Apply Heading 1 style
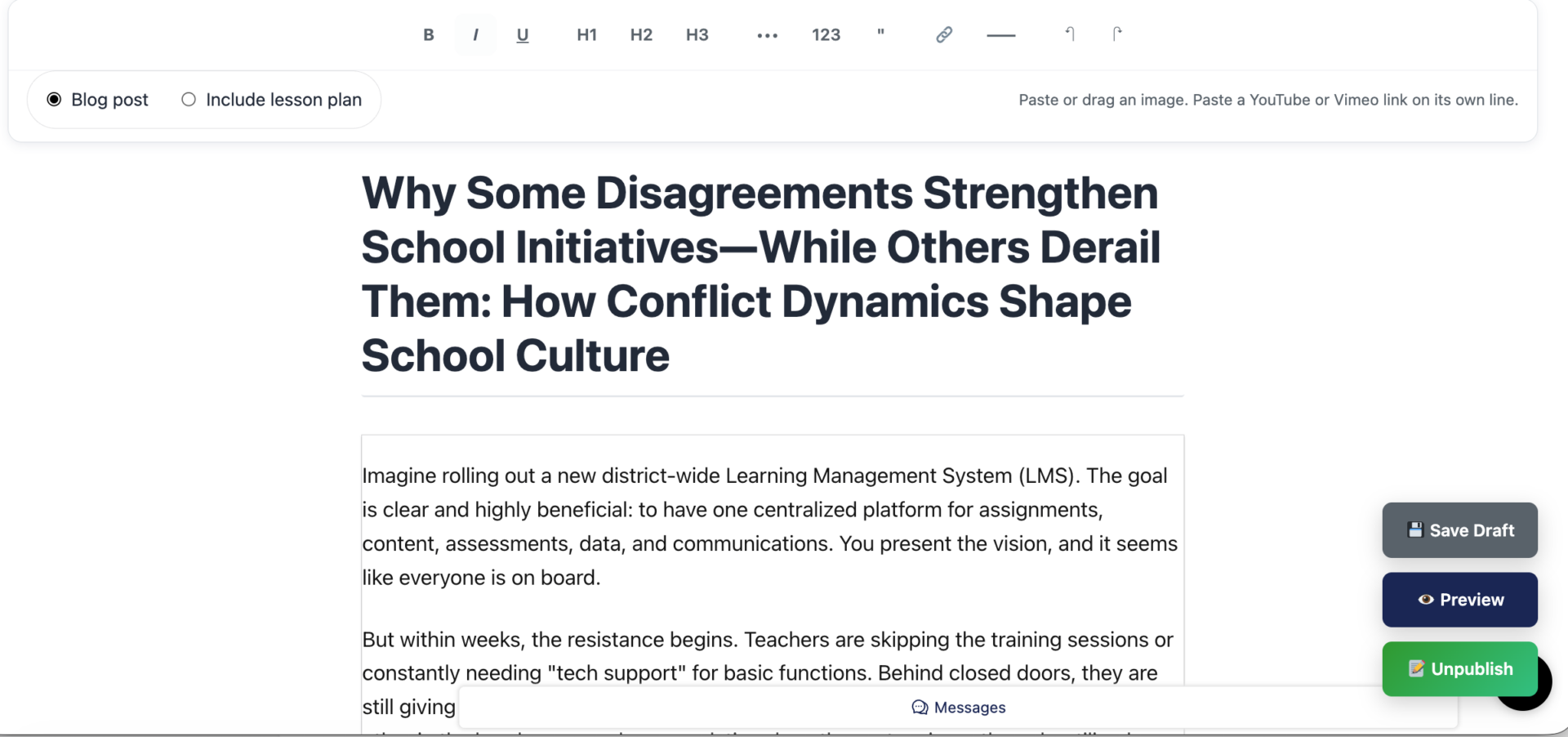 click(586, 35)
